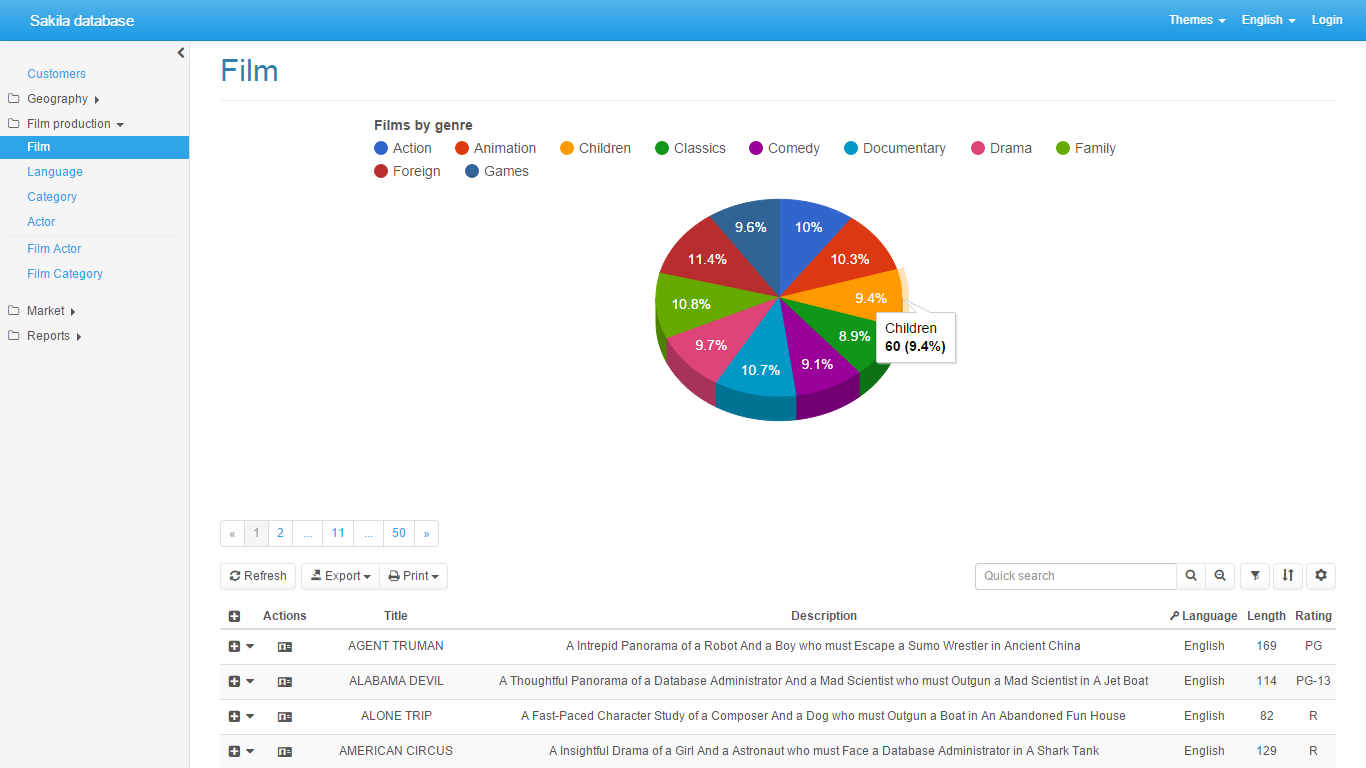Open the Film Category sidebar item
This screenshot has width=1366, height=768.
(x=65, y=274)
